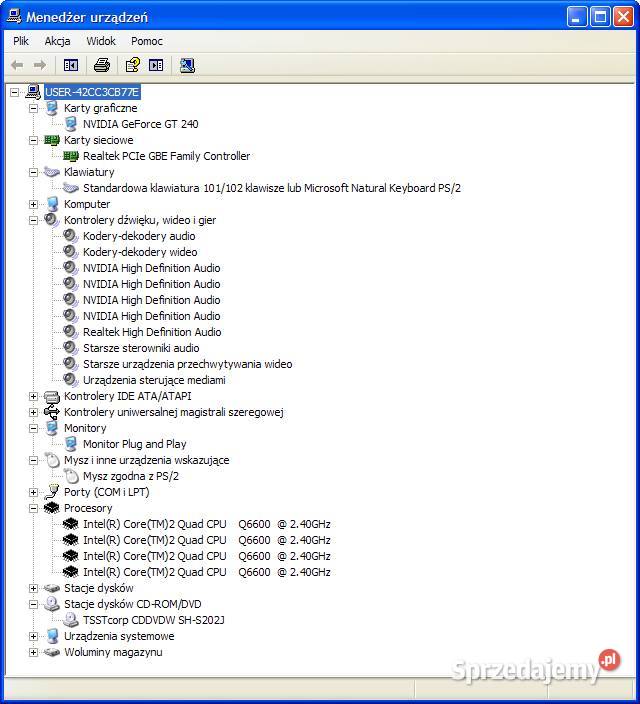The width and height of the screenshot is (640, 704).
Task: Open the Pomoc menu
Action: (x=147, y=41)
